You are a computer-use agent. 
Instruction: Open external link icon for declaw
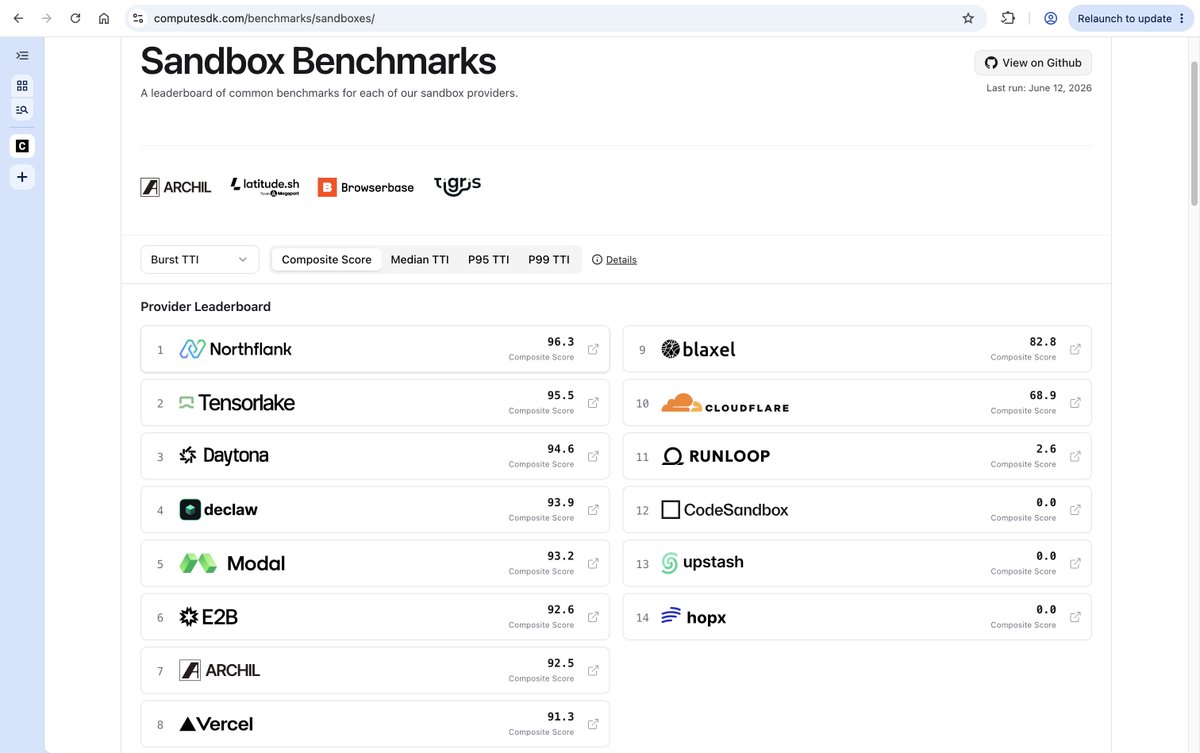point(593,510)
